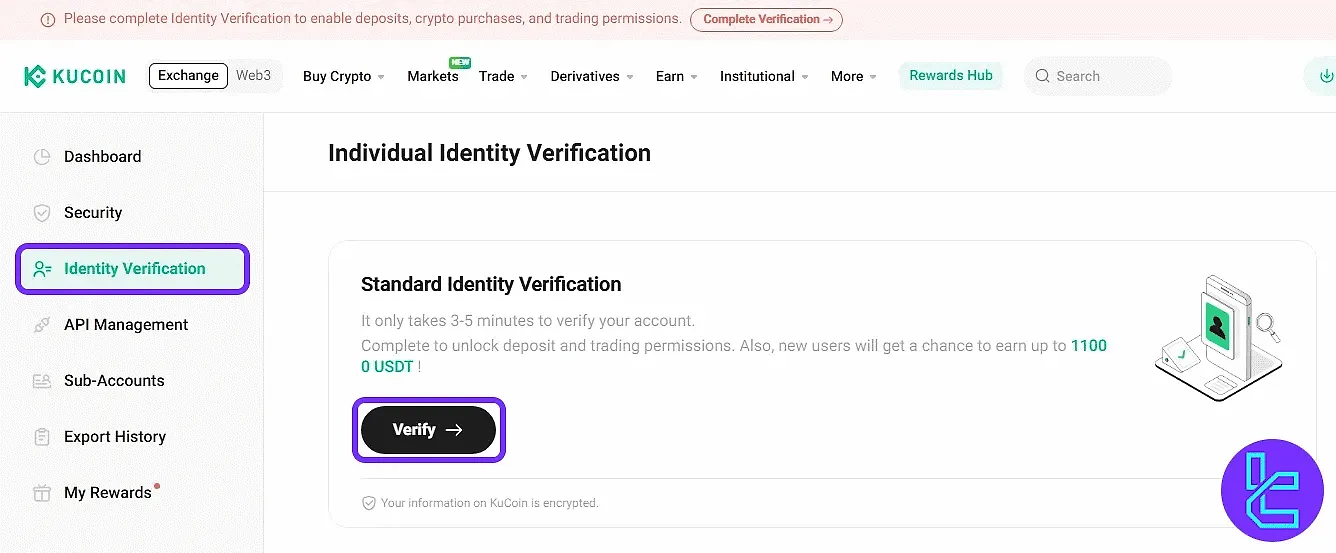Click the Security shield icon
Viewport: 1336px width, 553px height.
coord(42,213)
